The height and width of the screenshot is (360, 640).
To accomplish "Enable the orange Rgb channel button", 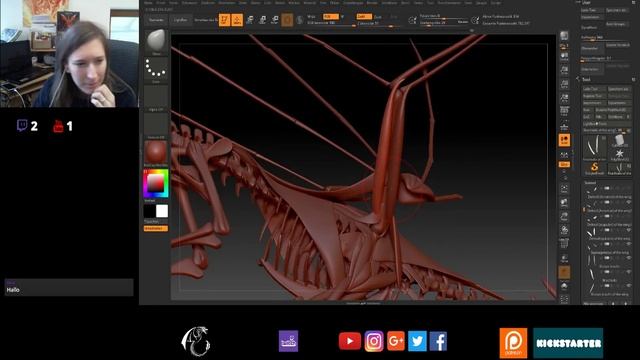I will point(331,17).
